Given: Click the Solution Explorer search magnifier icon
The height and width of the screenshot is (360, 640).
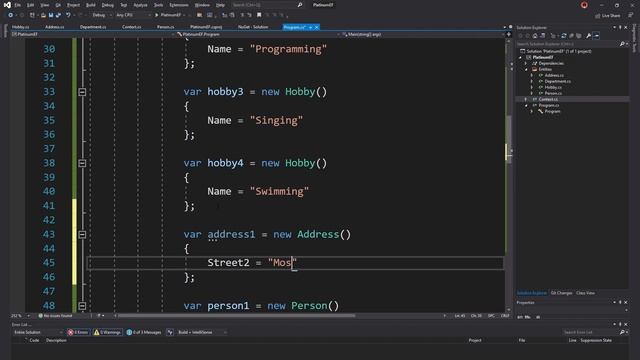Looking at the screenshot, I should [622, 44].
